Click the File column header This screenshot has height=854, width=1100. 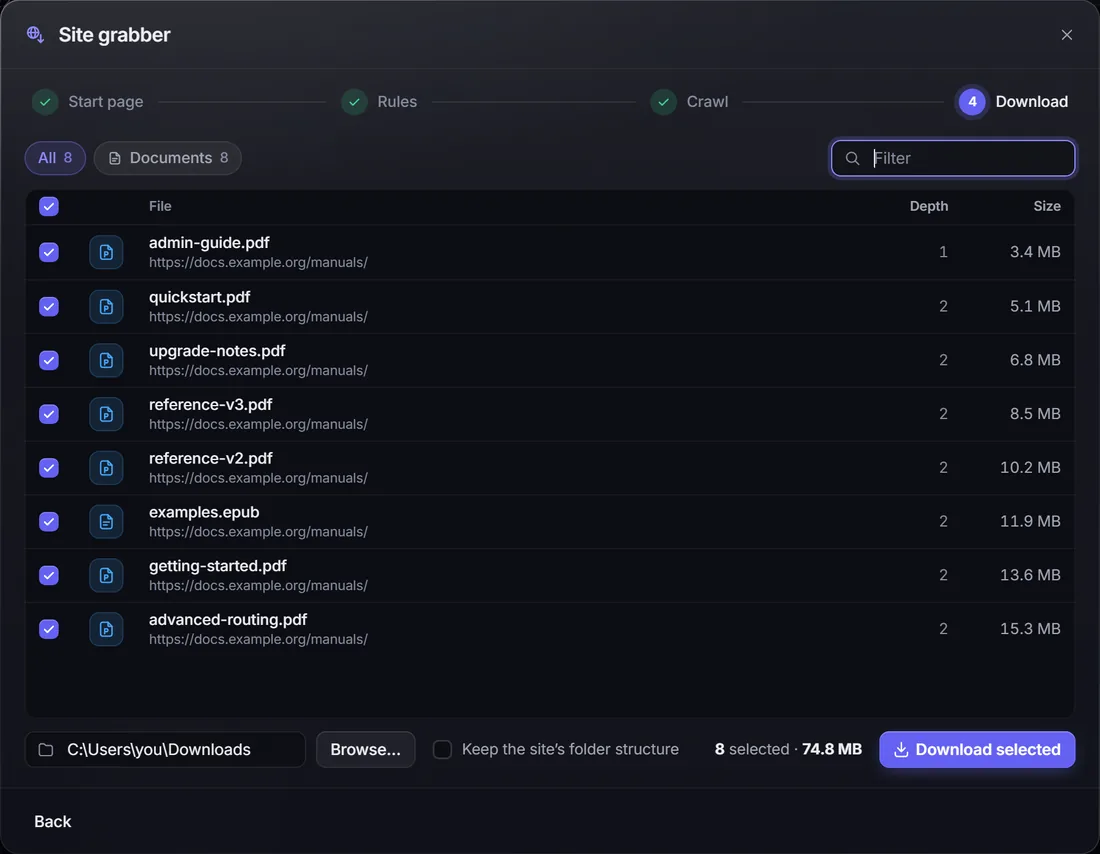[160, 206]
